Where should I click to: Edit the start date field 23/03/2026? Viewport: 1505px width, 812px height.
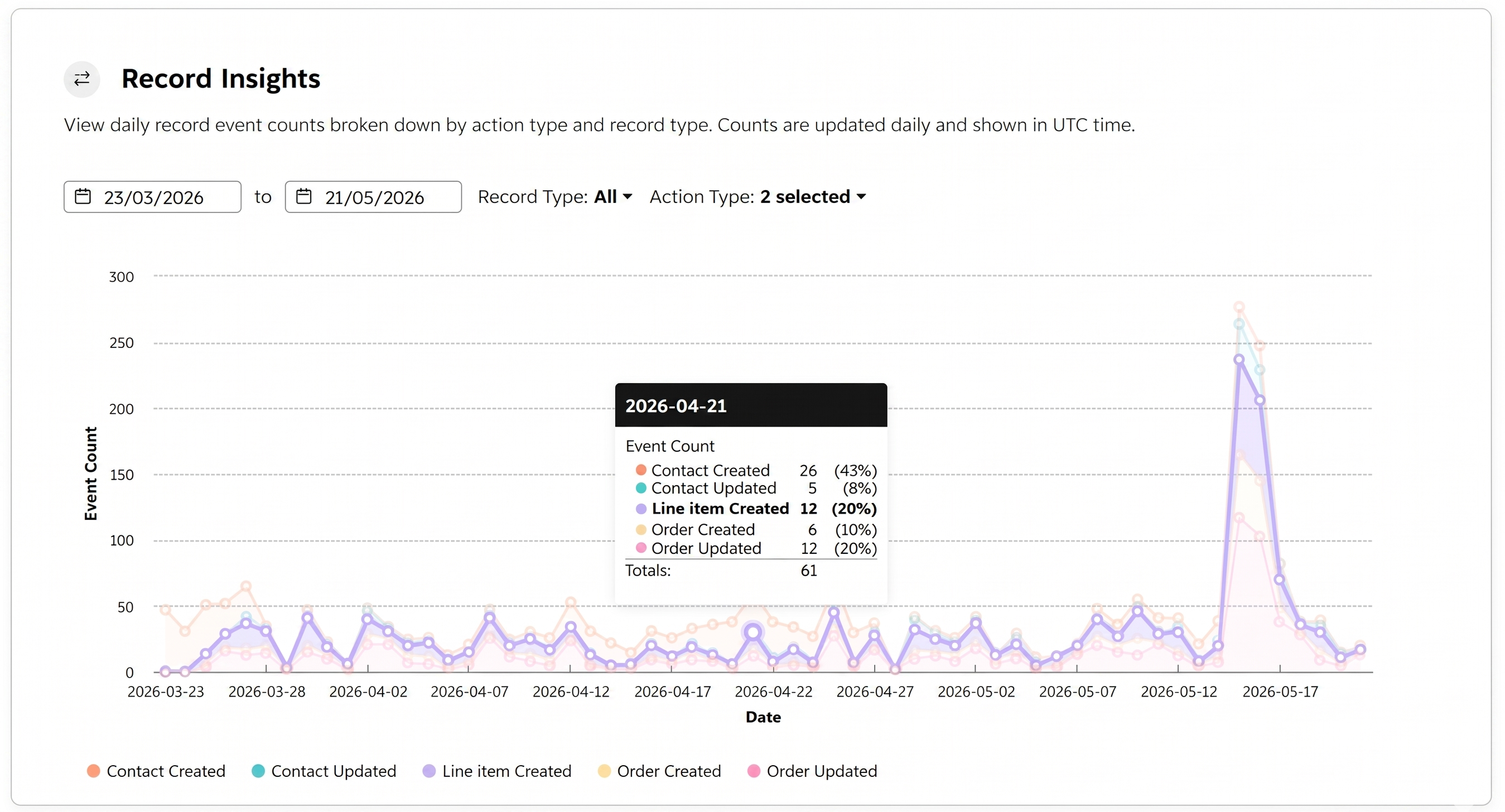[x=152, y=197]
